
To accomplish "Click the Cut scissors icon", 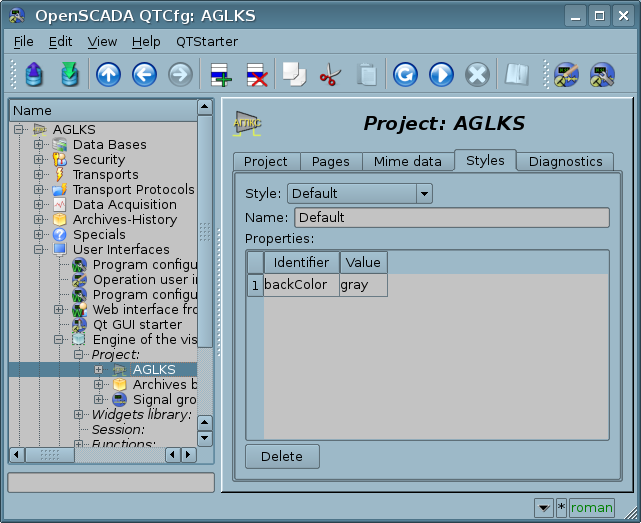I will point(330,75).
